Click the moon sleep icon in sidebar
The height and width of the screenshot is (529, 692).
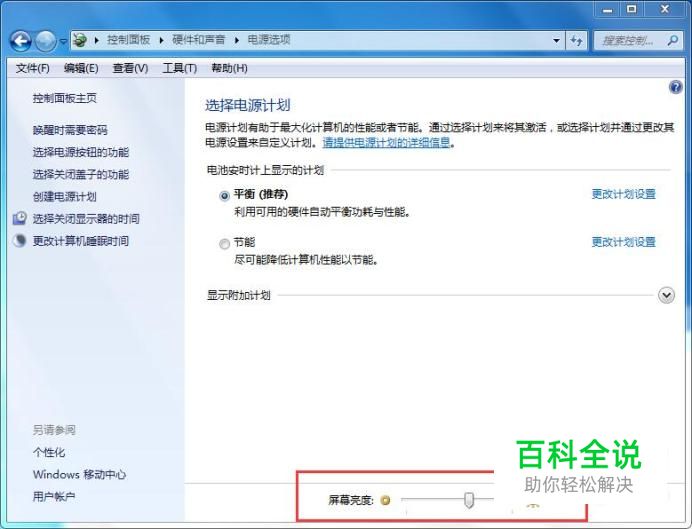pos(20,240)
